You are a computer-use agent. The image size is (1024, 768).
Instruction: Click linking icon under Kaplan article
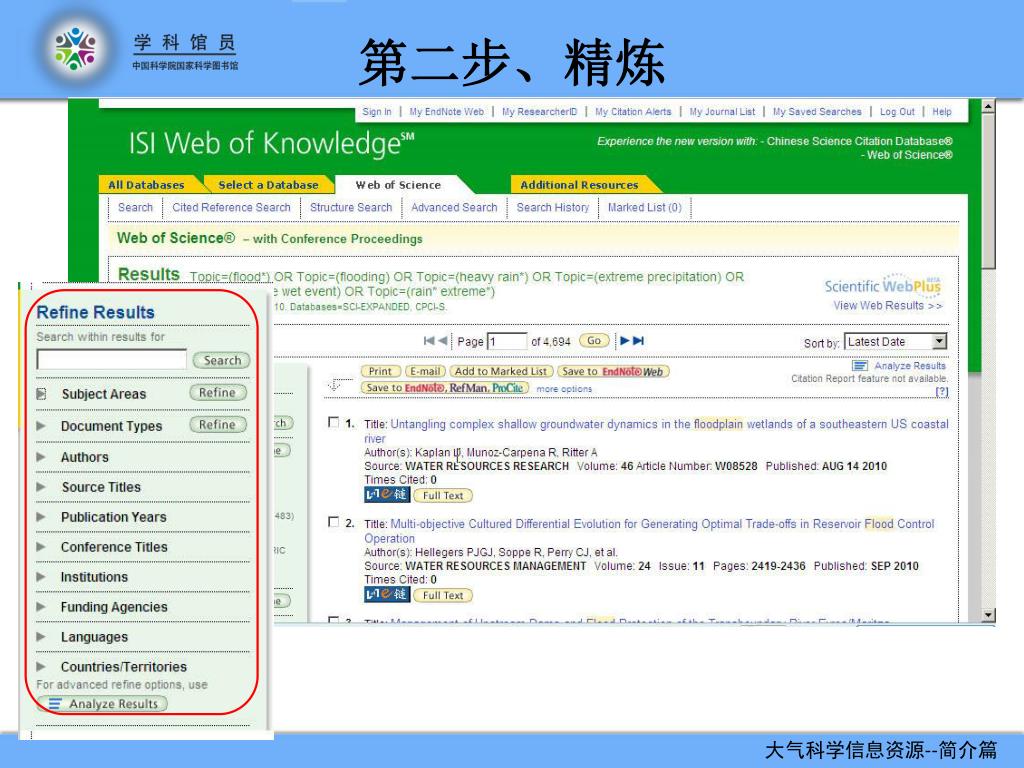[387, 494]
